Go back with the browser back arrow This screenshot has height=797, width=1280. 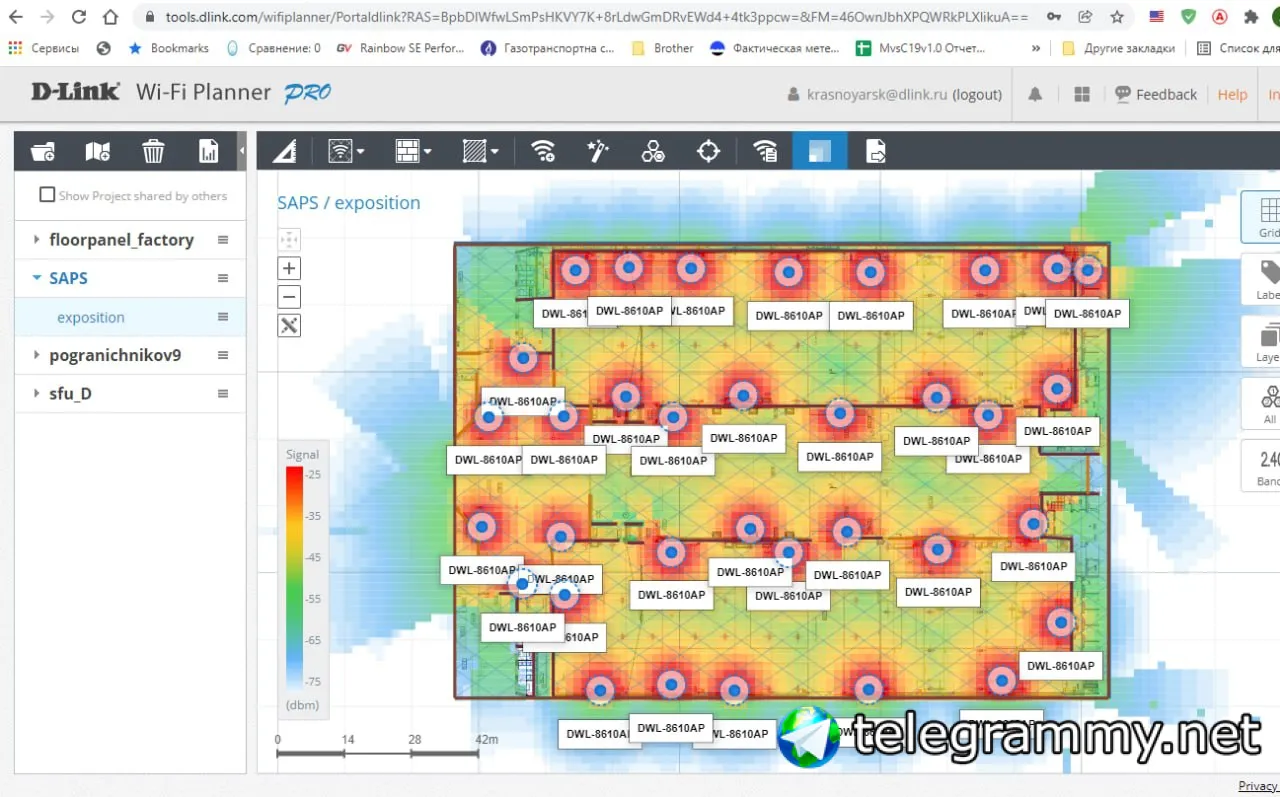[x=16, y=17]
